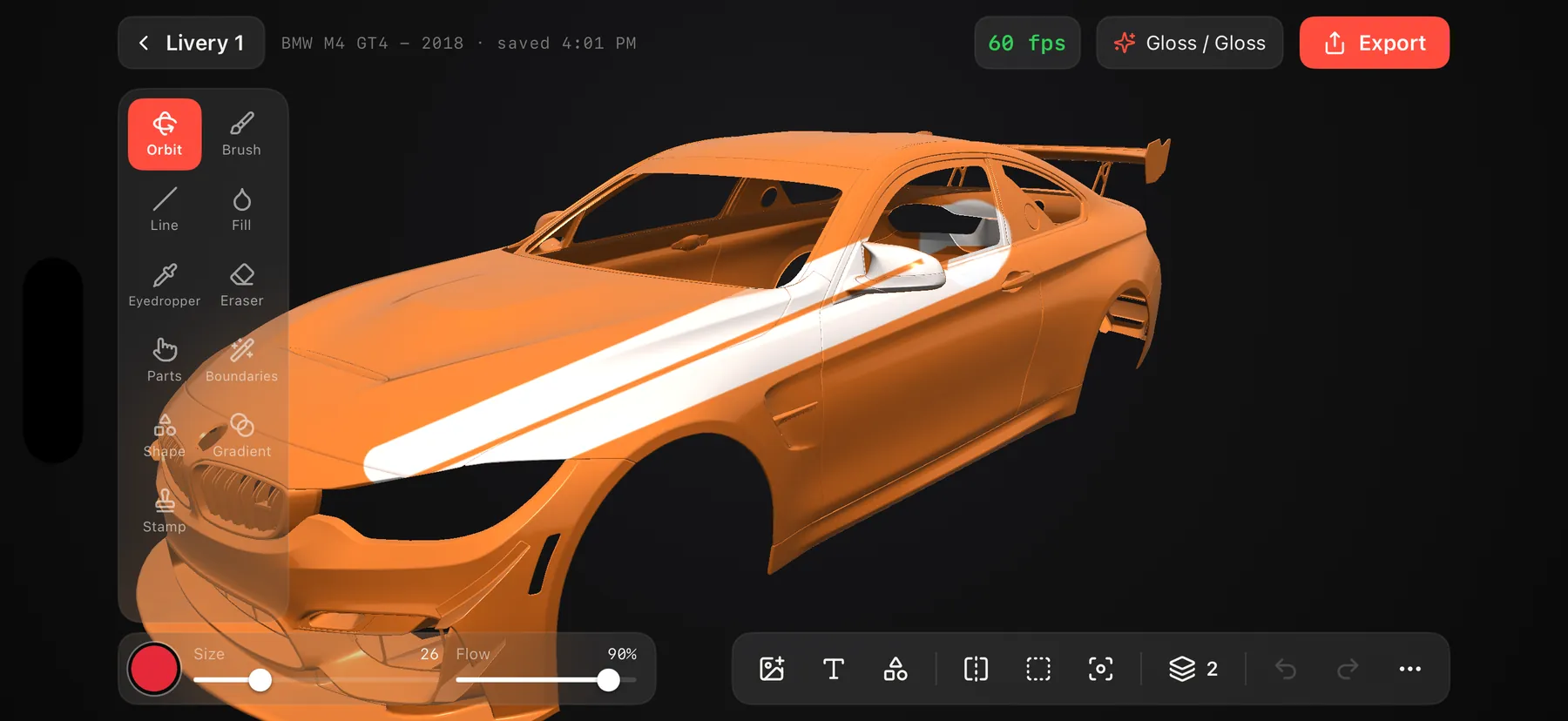This screenshot has width=1568, height=721.
Task: Open the Gloss / Gloss material selector
Action: coord(1189,43)
